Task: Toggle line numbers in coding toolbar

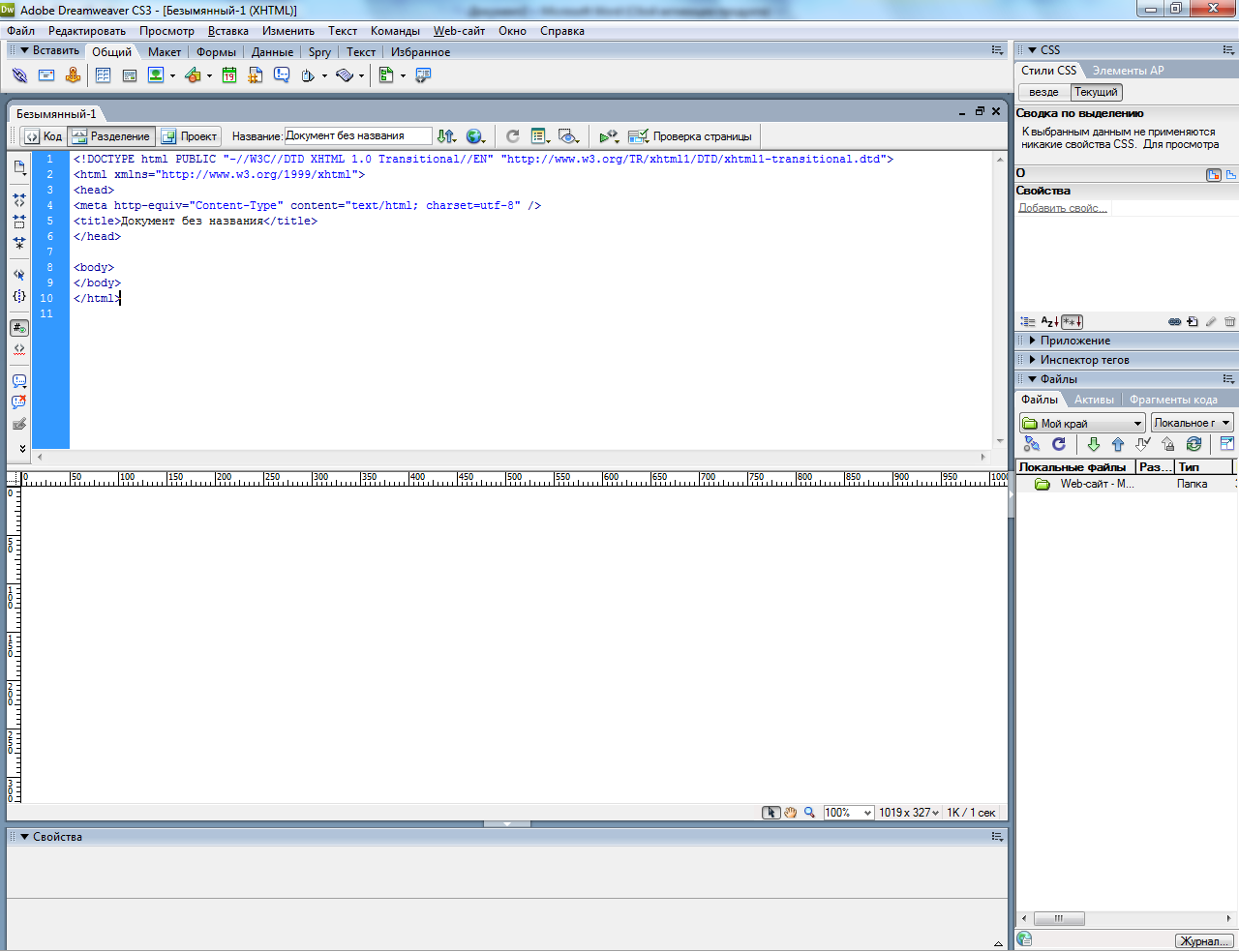Action: (x=19, y=328)
